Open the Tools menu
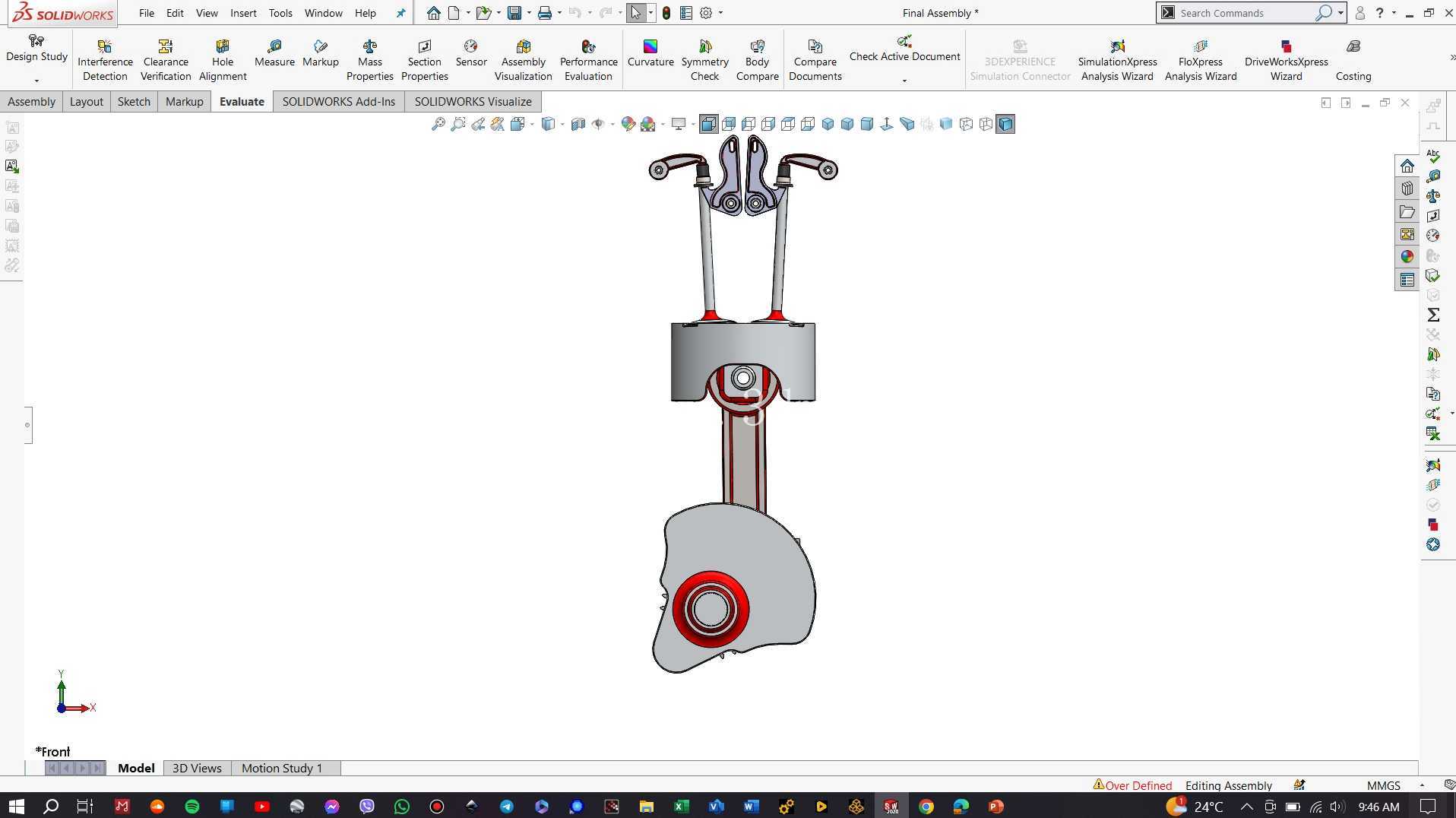 (x=280, y=13)
